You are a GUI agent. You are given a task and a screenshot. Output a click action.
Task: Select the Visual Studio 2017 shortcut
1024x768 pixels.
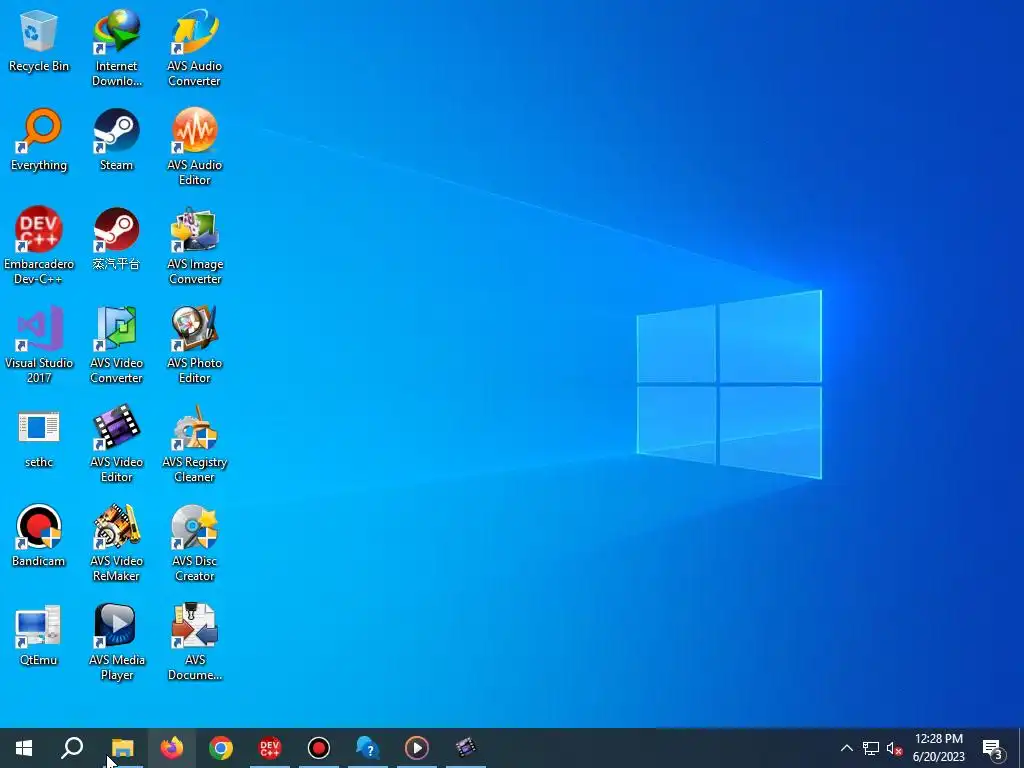point(39,345)
